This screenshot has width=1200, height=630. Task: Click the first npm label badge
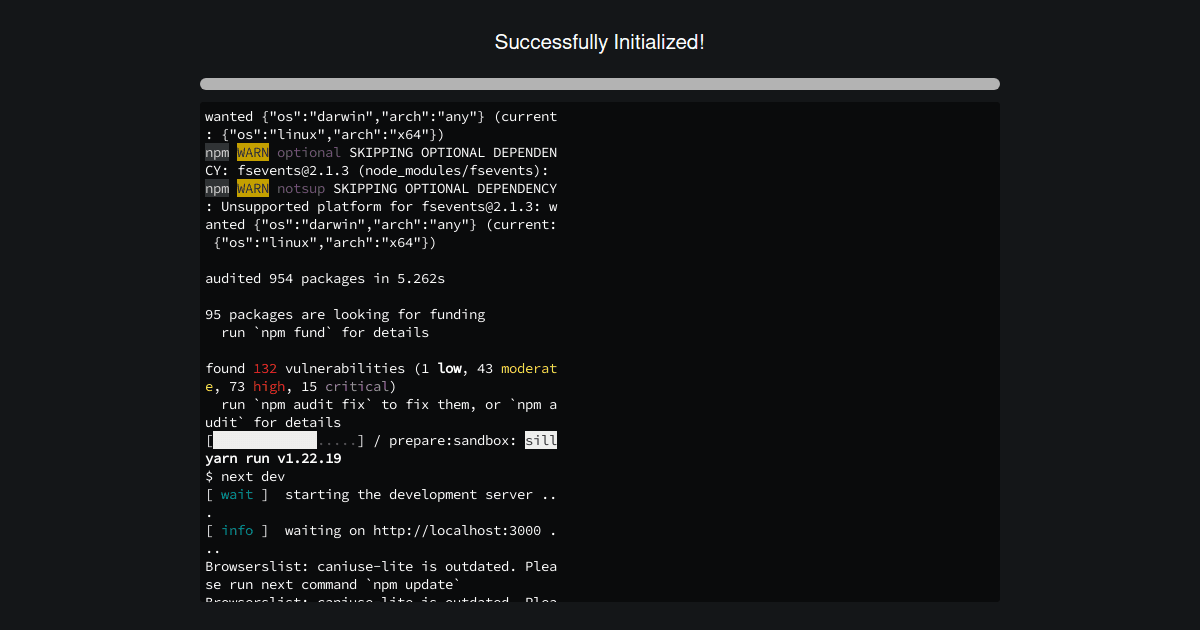coord(217,152)
